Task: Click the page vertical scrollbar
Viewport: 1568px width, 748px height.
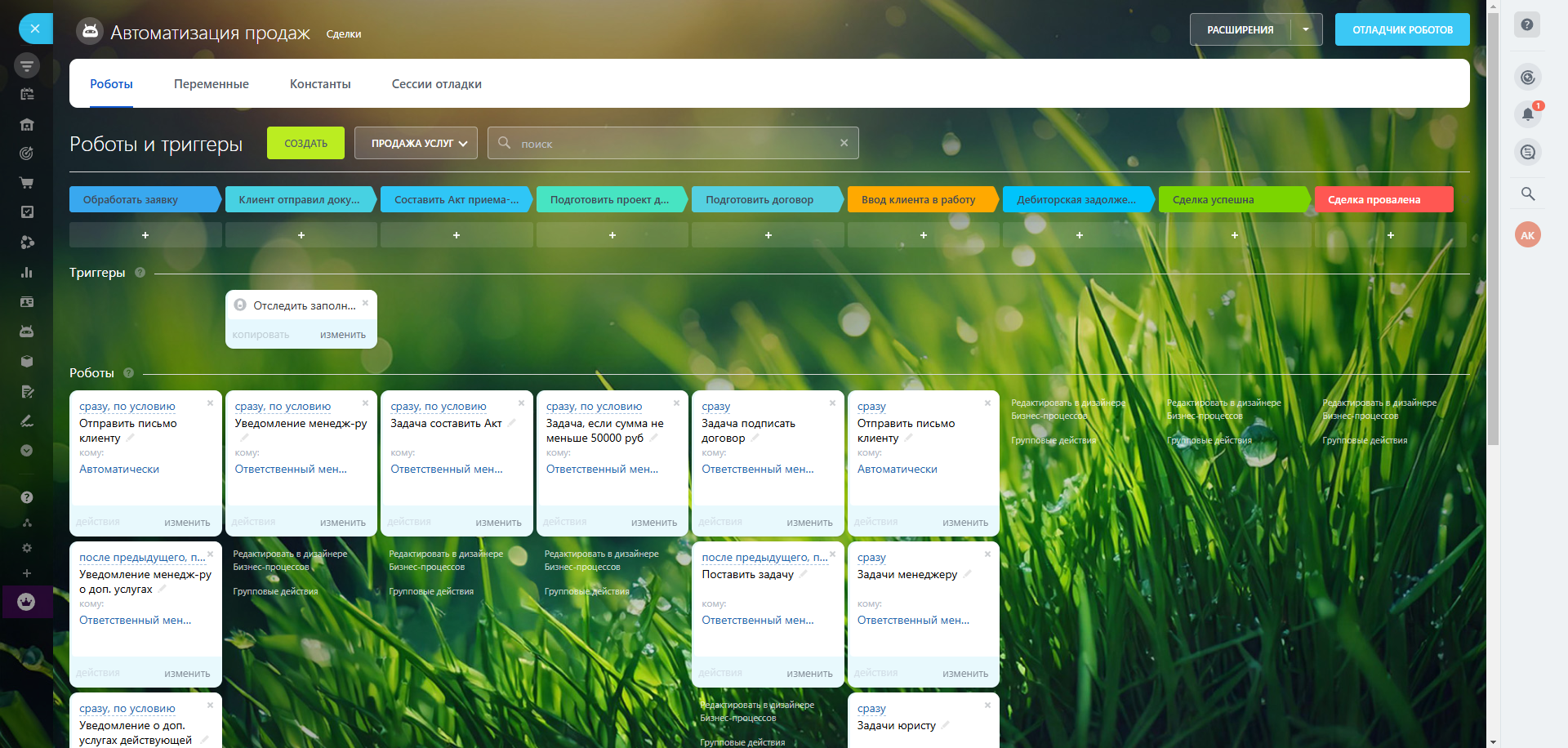Action: (x=1493, y=229)
